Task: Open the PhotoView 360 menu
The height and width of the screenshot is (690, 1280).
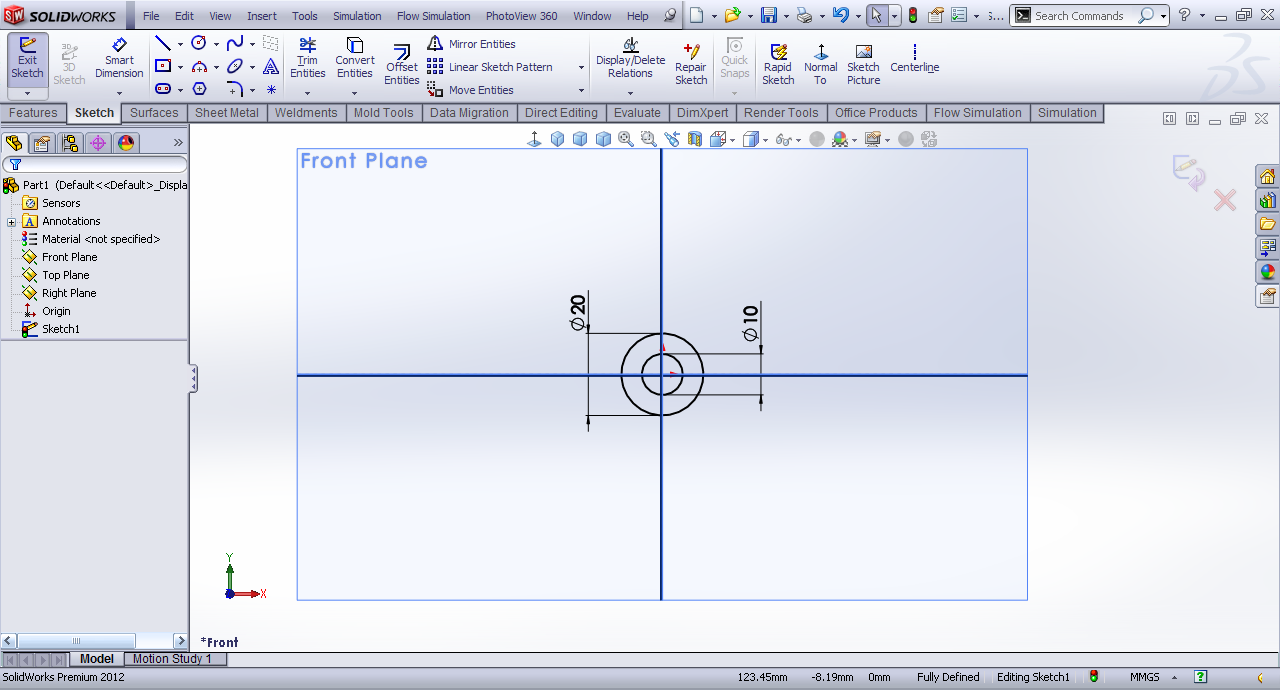Action: click(x=521, y=16)
